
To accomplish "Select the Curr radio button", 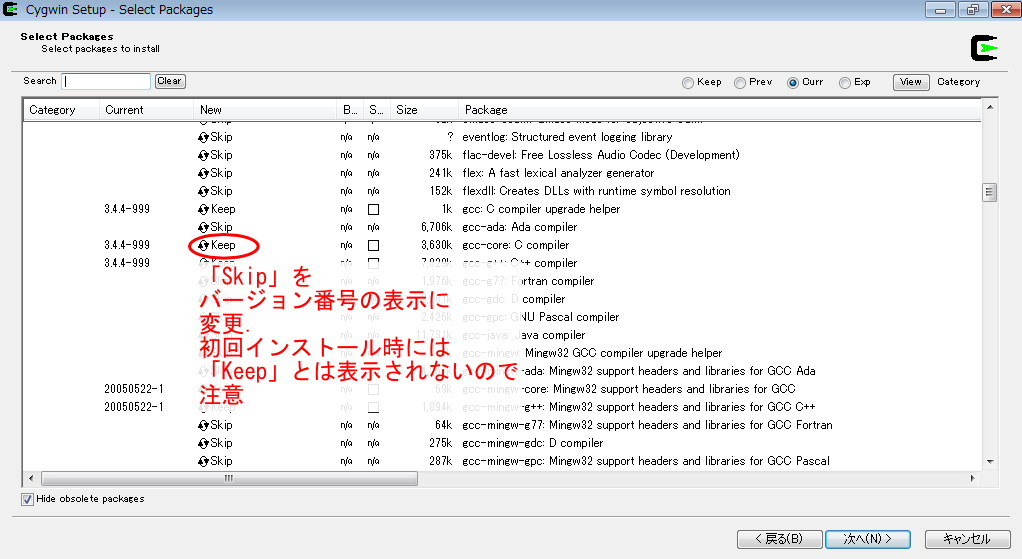I will [793, 83].
